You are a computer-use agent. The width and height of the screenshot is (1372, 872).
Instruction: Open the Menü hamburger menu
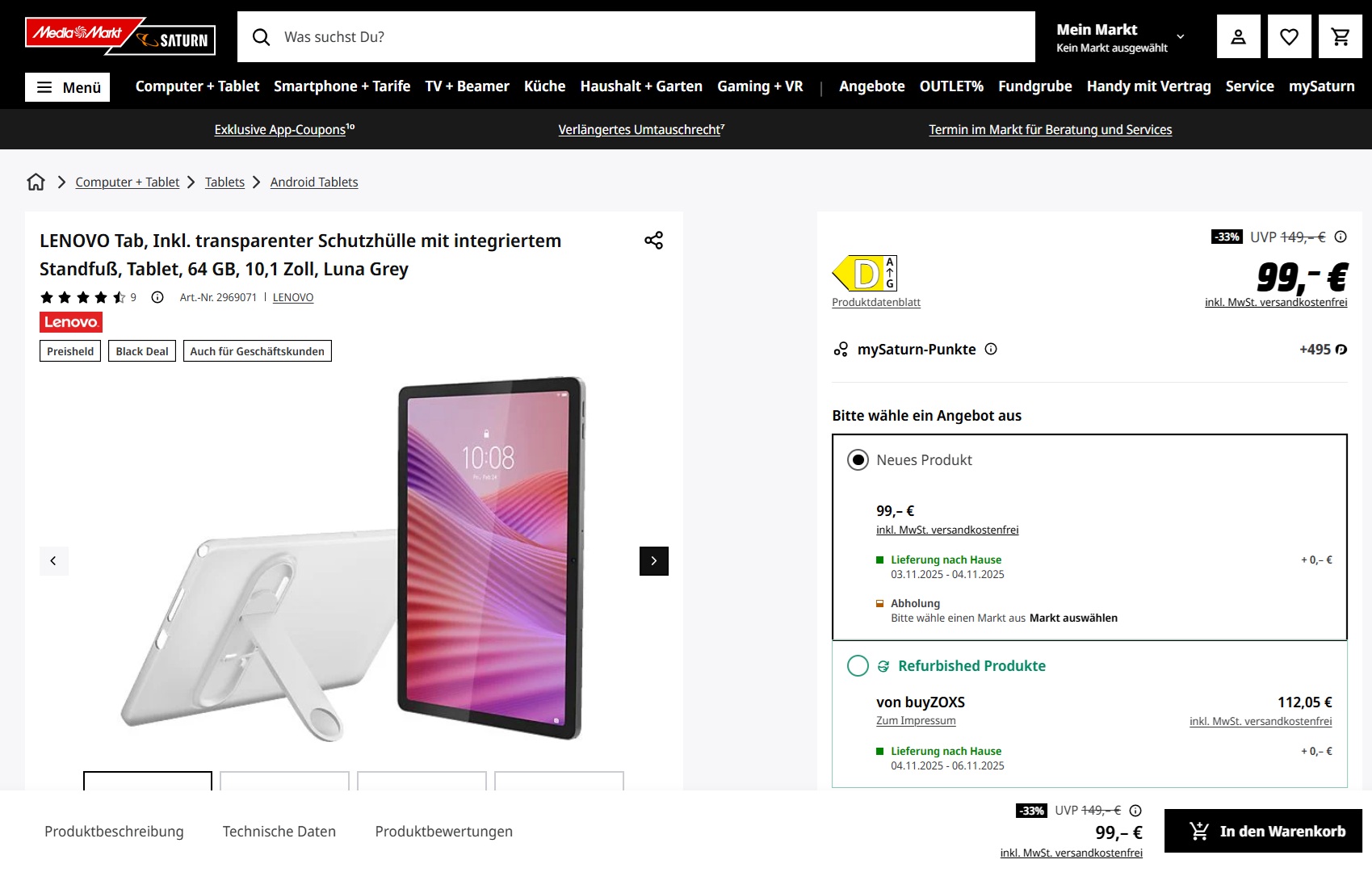pos(68,87)
